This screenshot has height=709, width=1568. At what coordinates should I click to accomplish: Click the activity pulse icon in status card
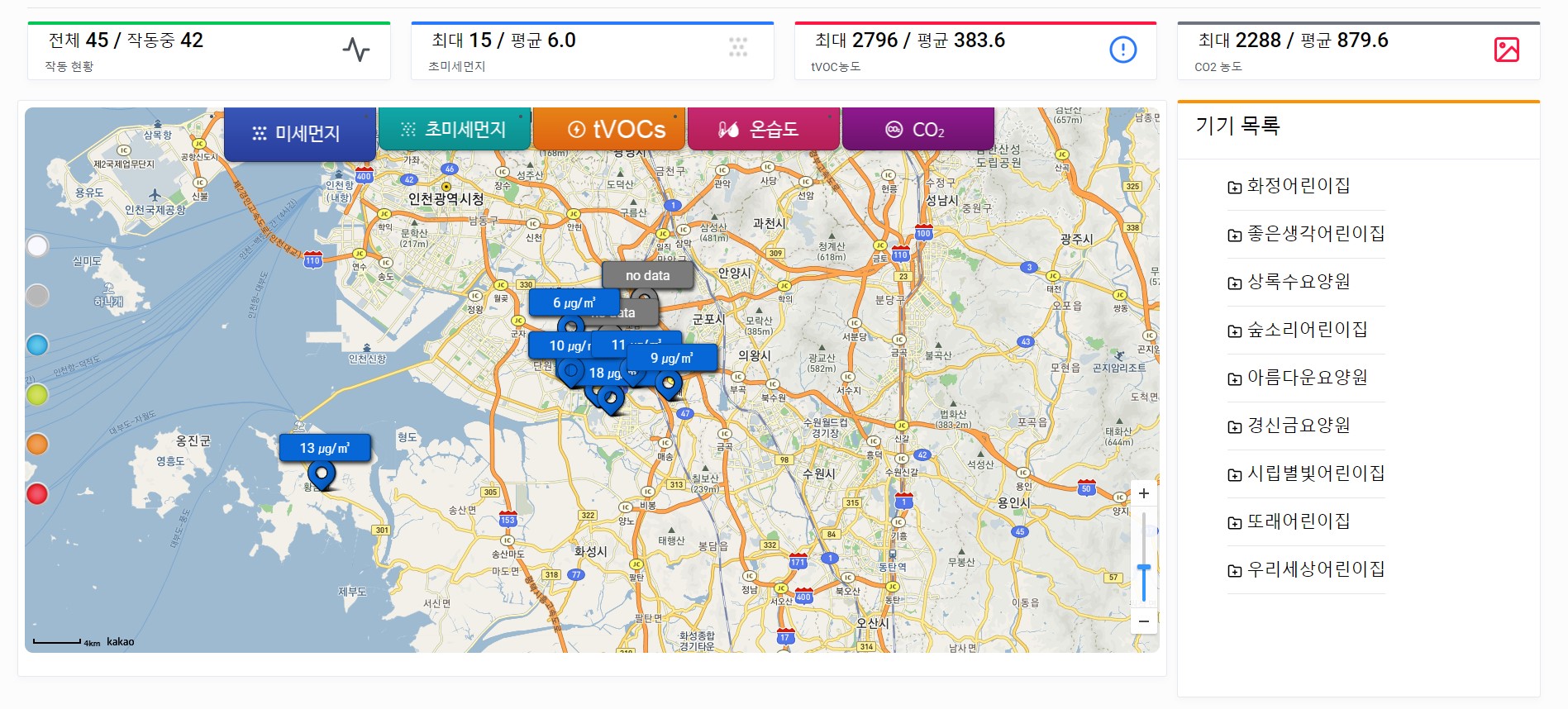point(356,50)
